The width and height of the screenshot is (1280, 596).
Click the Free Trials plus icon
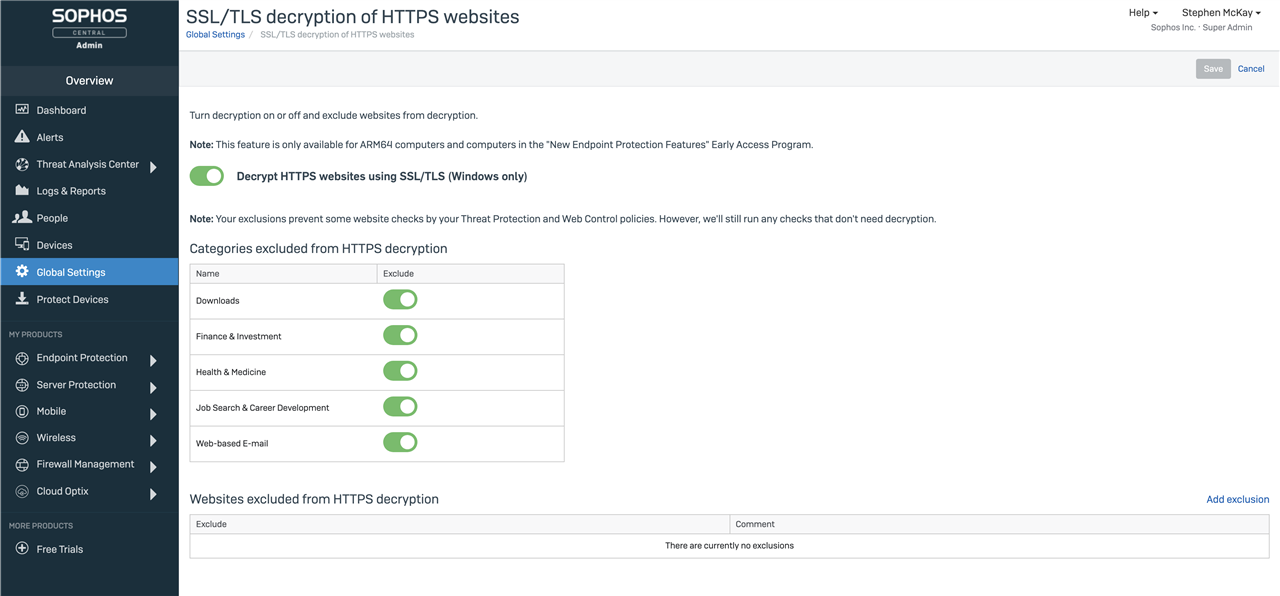click(x=22, y=548)
